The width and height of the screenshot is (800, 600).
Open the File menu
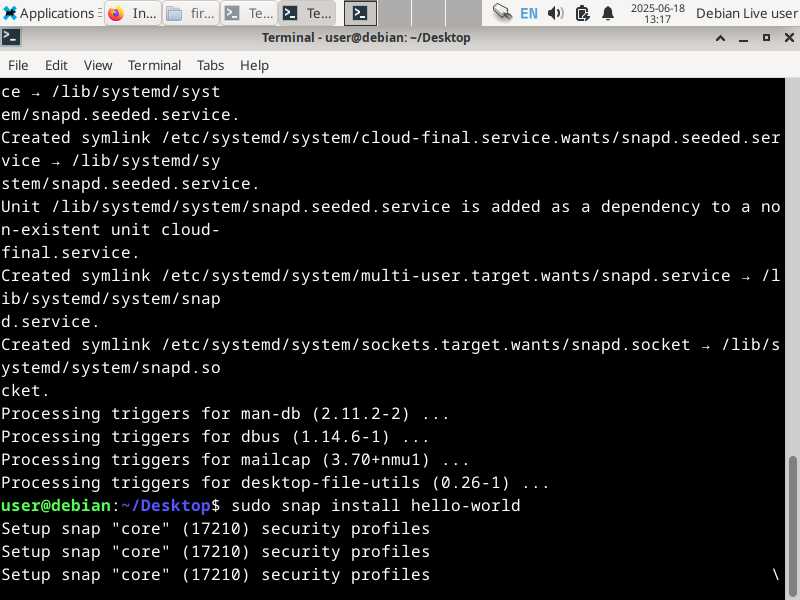click(18, 65)
